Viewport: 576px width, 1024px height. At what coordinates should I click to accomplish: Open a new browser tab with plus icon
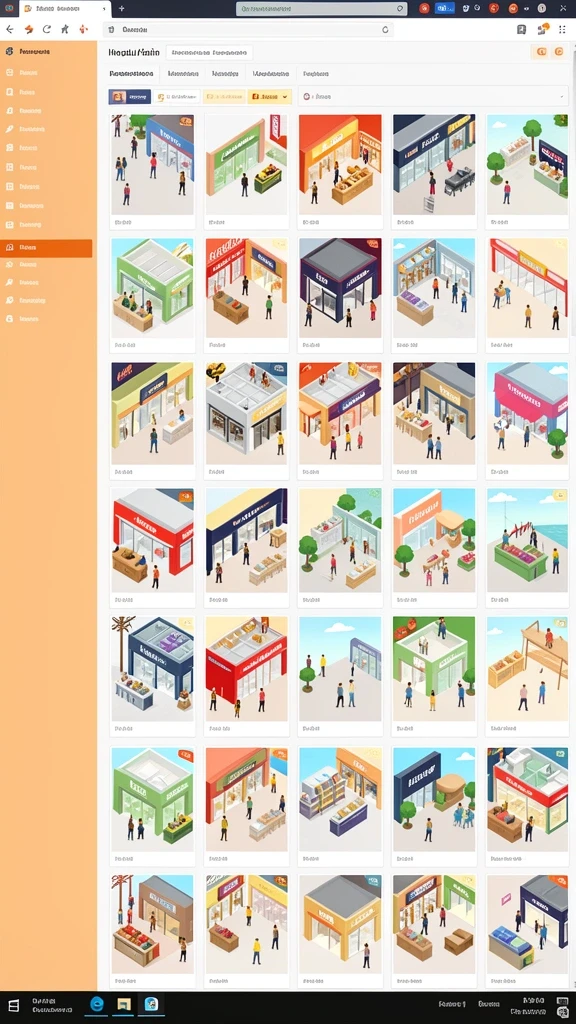pyautogui.click(x=121, y=8)
